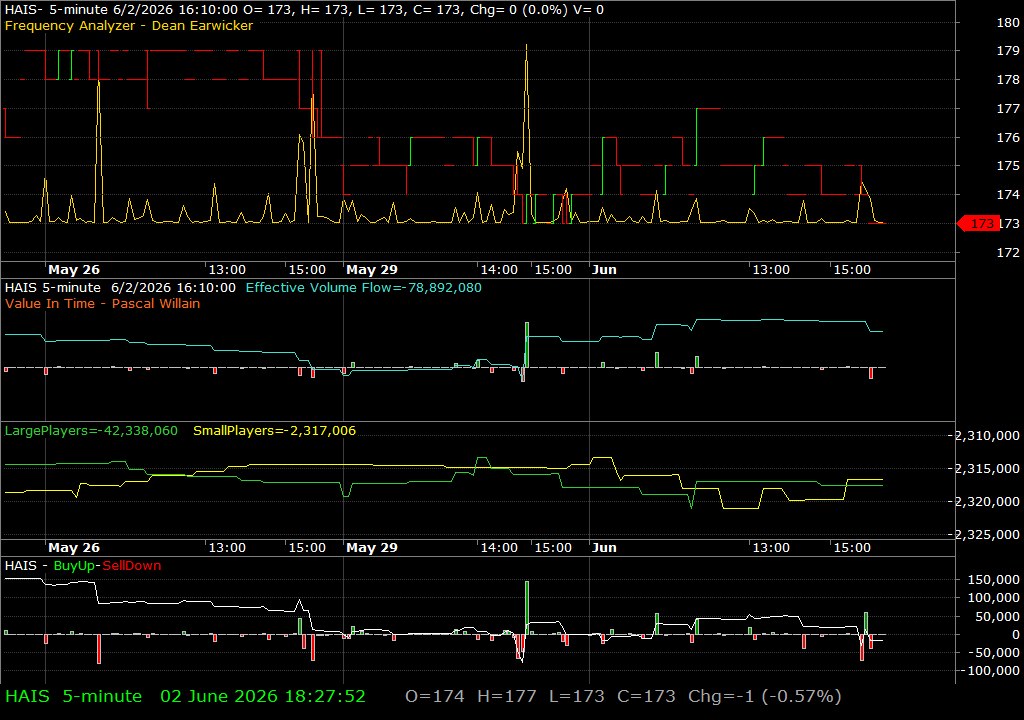Image resolution: width=1024 pixels, height=720 pixels.
Task: Click May 29 date on lower time axis
Action: point(372,548)
